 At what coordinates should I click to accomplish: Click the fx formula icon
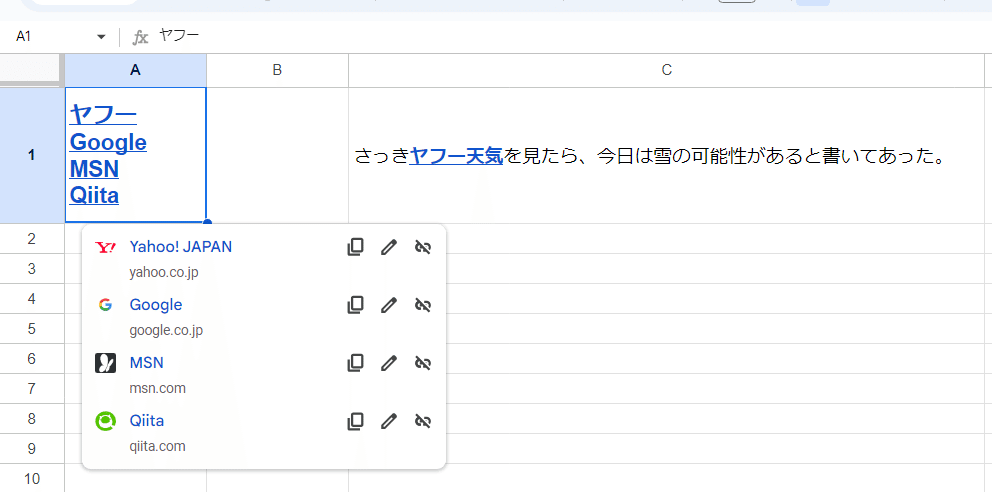140,37
